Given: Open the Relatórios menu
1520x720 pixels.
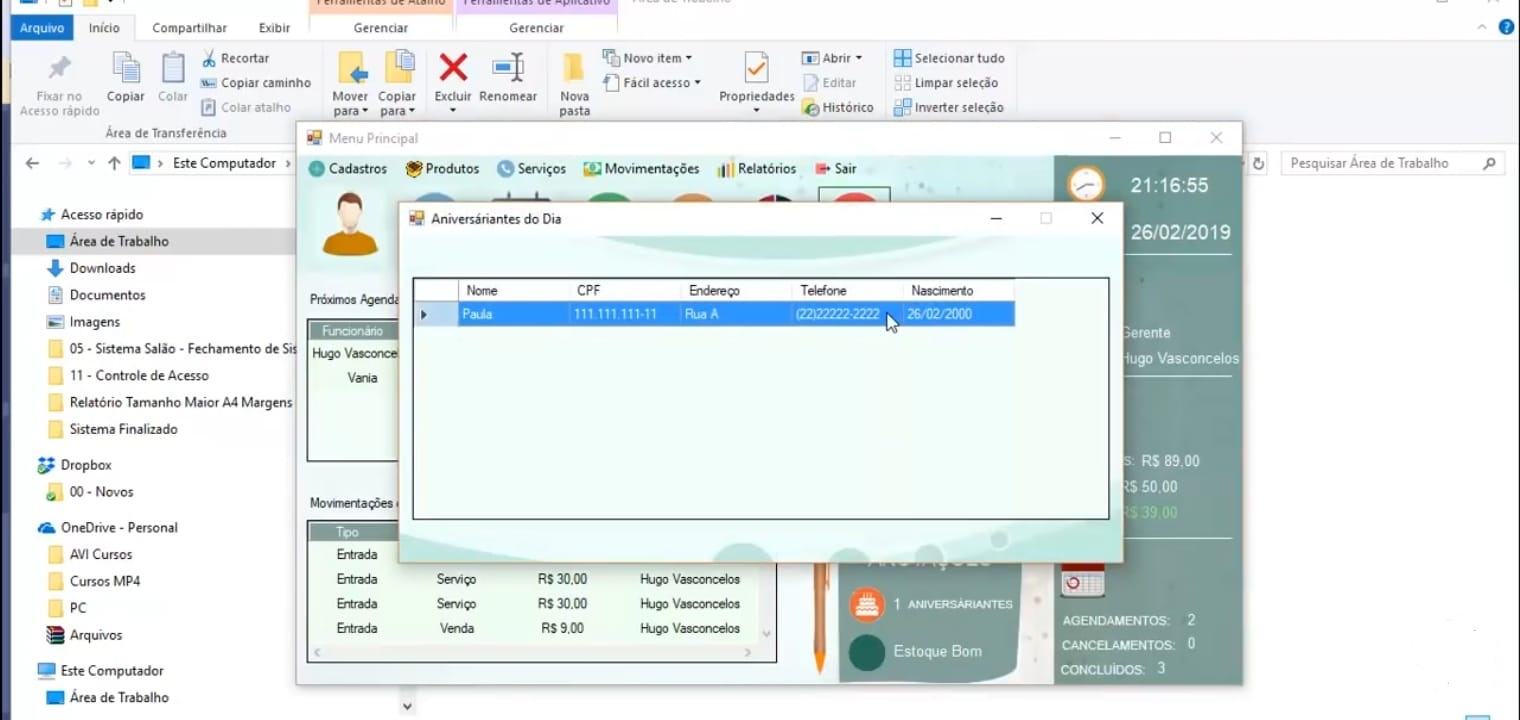Looking at the screenshot, I should pyautogui.click(x=756, y=169).
